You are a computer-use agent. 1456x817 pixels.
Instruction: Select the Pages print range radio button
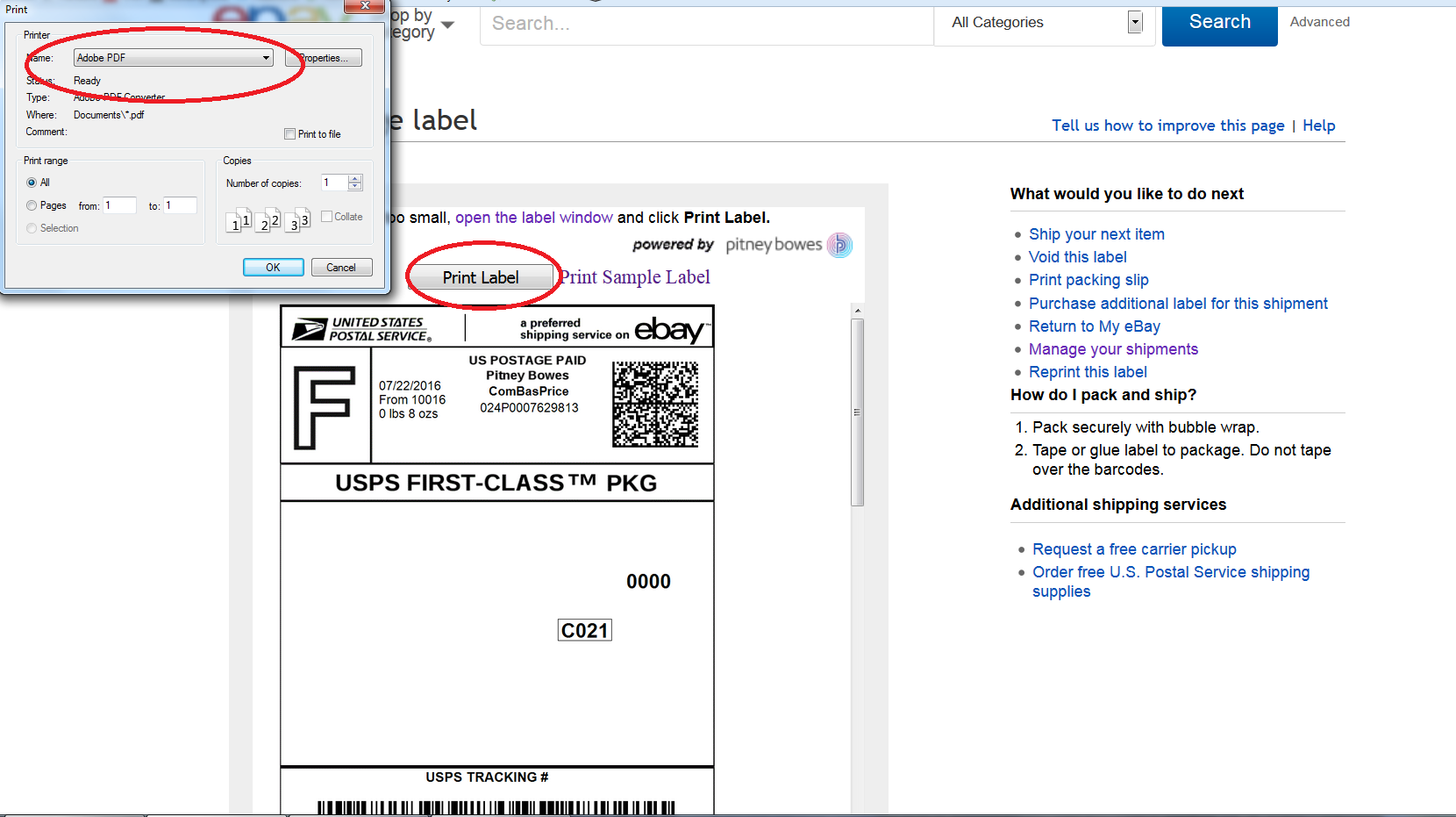pyautogui.click(x=32, y=205)
